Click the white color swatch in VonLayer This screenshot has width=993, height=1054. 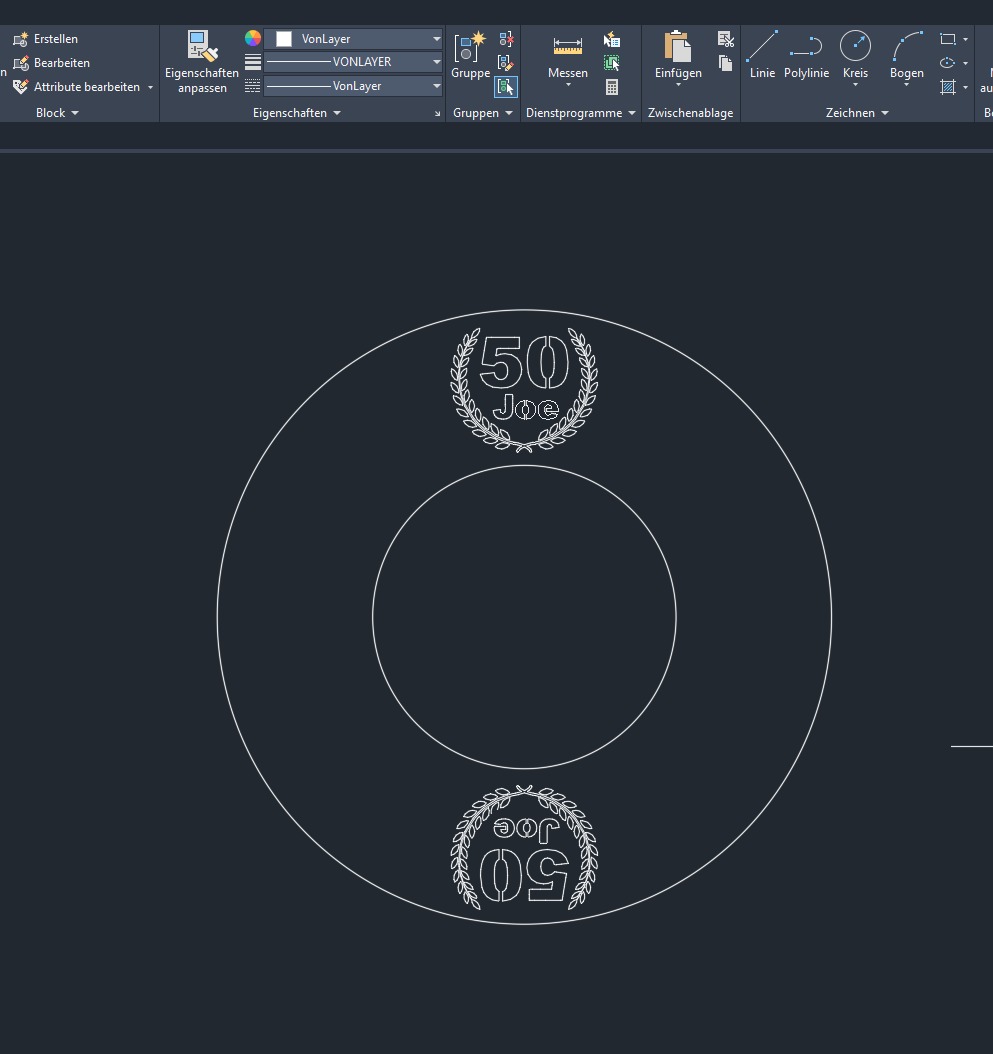pyautogui.click(x=284, y=39)
